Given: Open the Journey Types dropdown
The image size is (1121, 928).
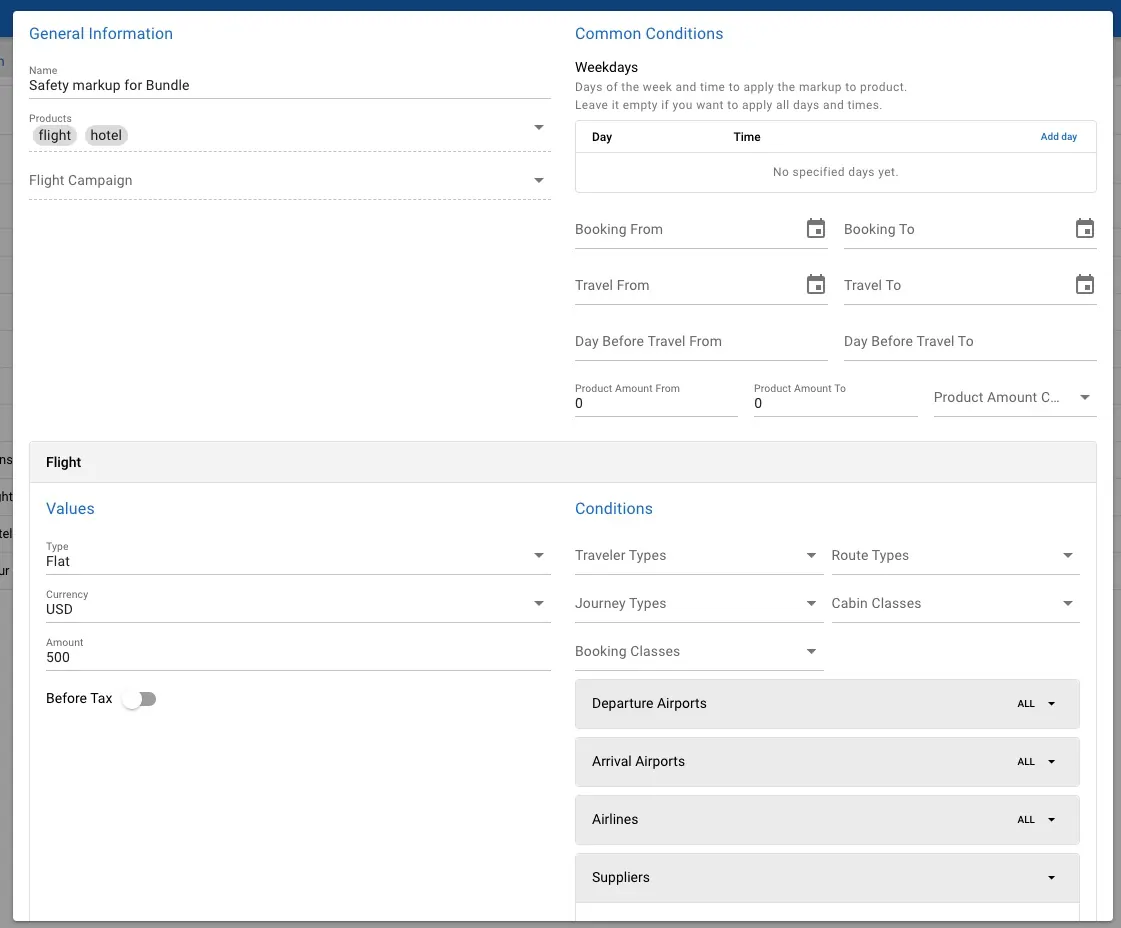Looking at the screenshot, I should tap(698, 603).
